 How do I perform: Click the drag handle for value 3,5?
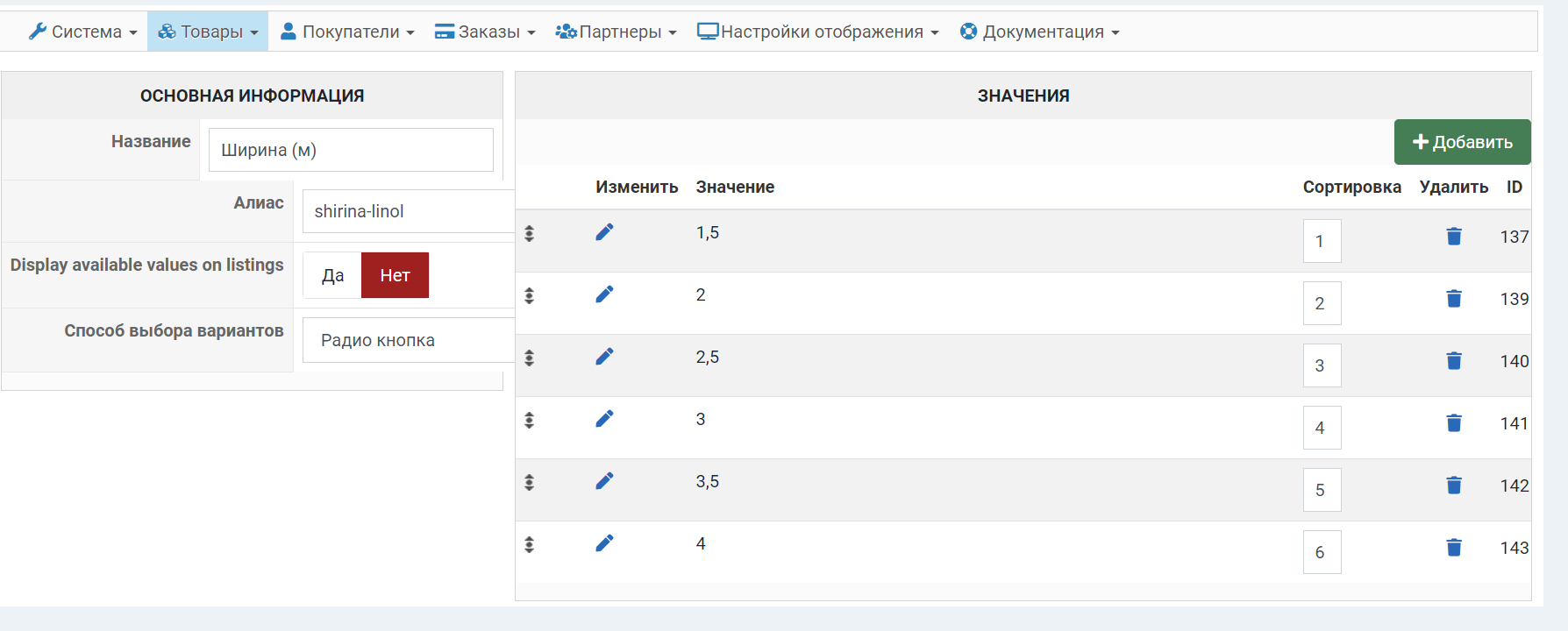pyautogui.click(x=529, y=483)
